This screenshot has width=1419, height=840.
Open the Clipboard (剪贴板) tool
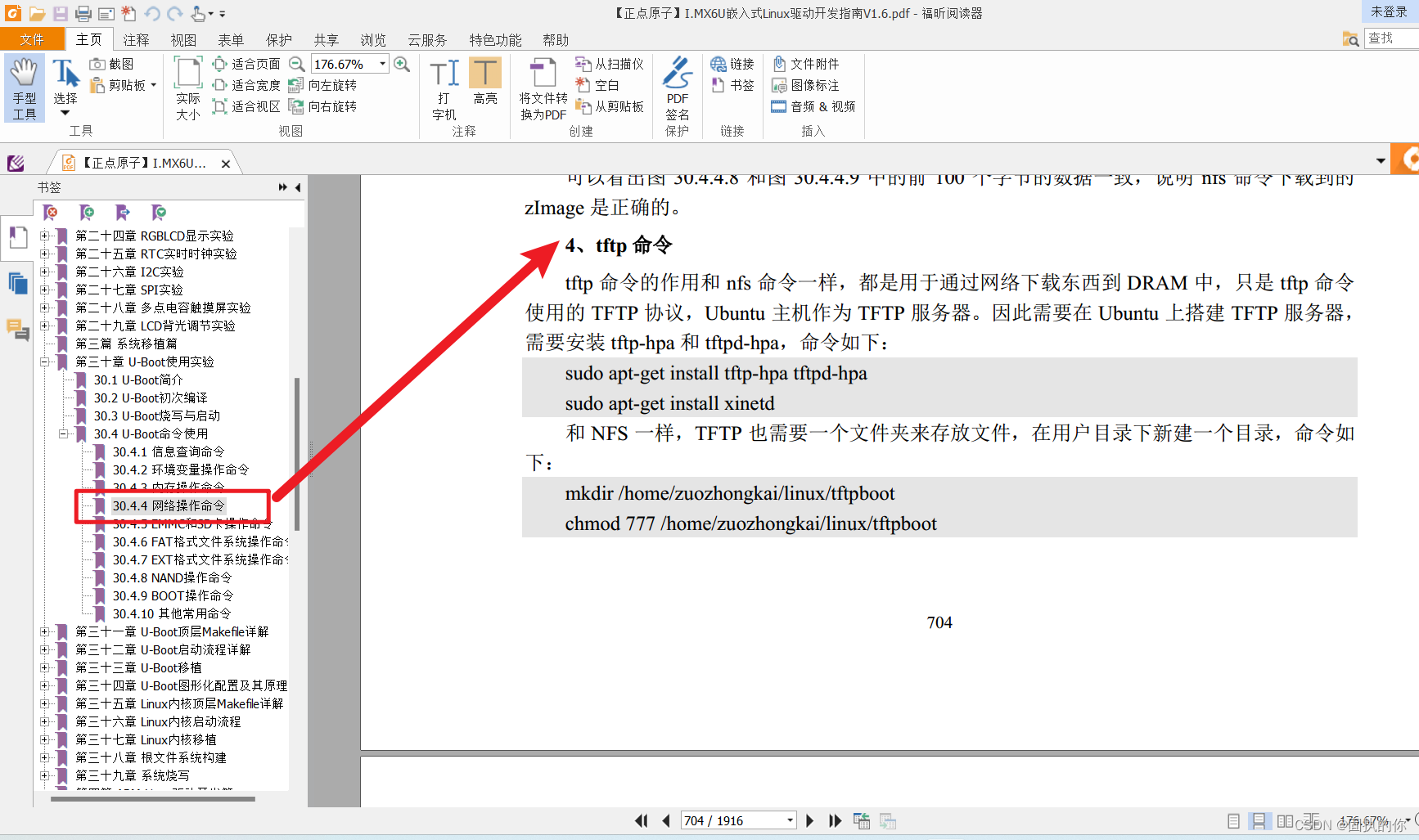118,85
